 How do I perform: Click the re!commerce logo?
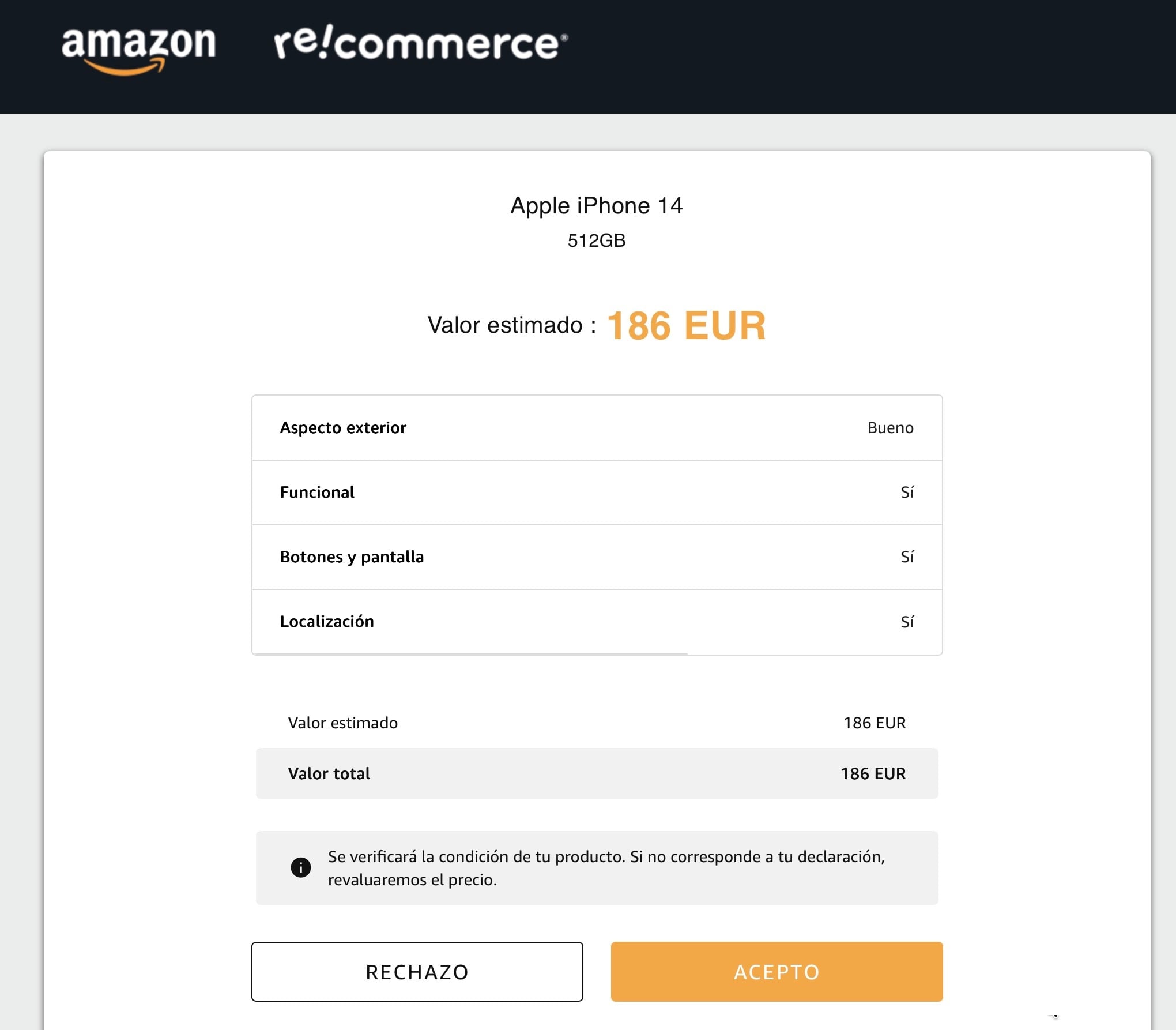click(420, 44)
